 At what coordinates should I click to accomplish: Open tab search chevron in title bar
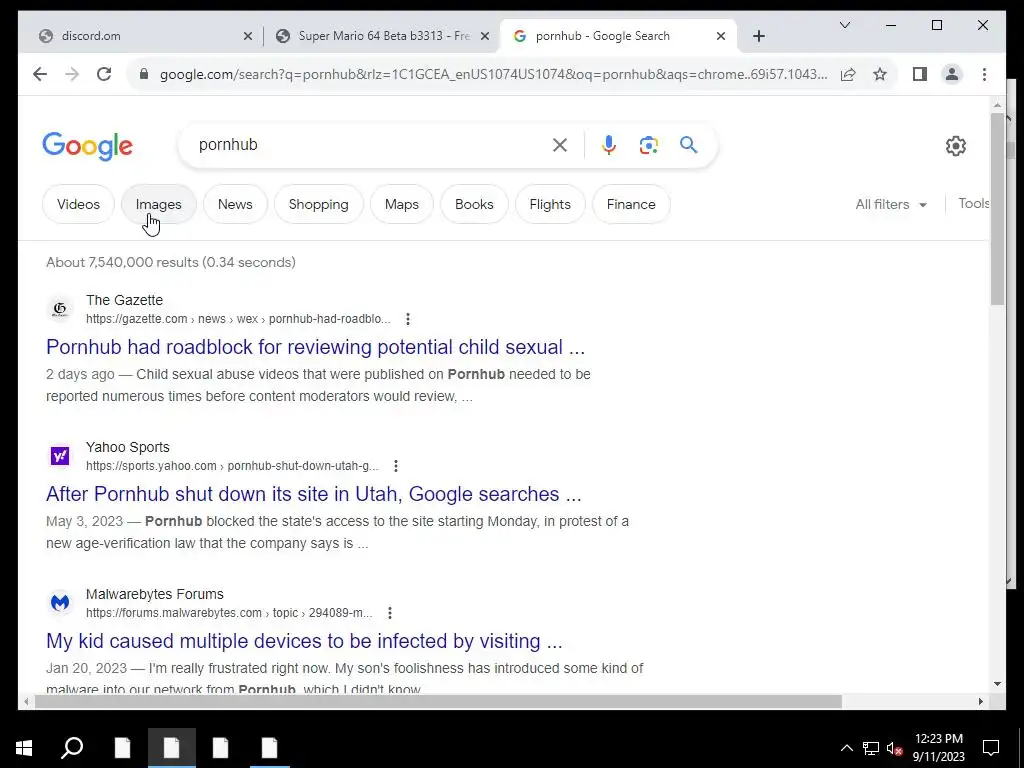pyautogui.click(x=844, y=25)
